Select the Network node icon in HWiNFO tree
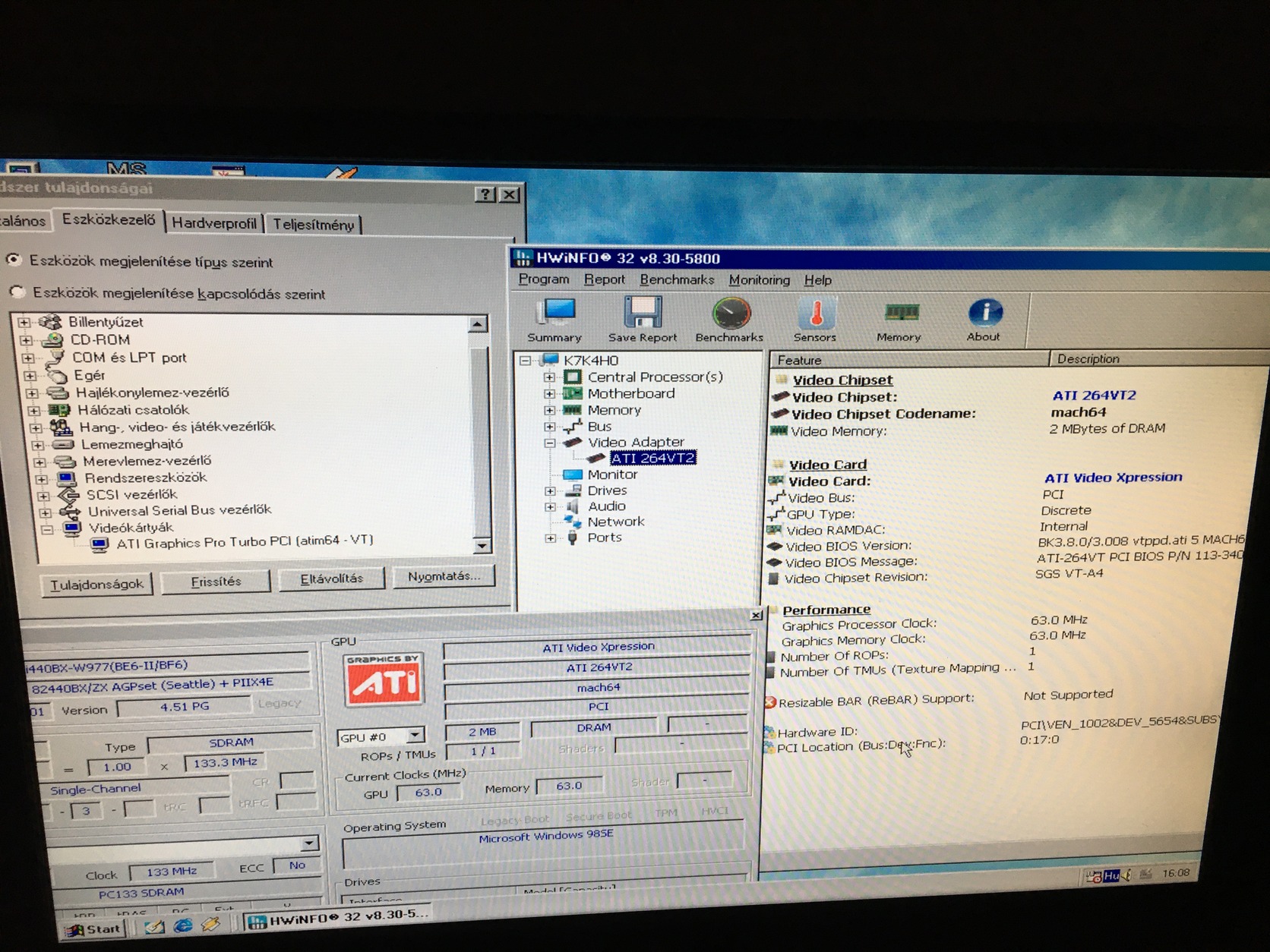This screenshot has width=1270, height=952. coord(573,522)
